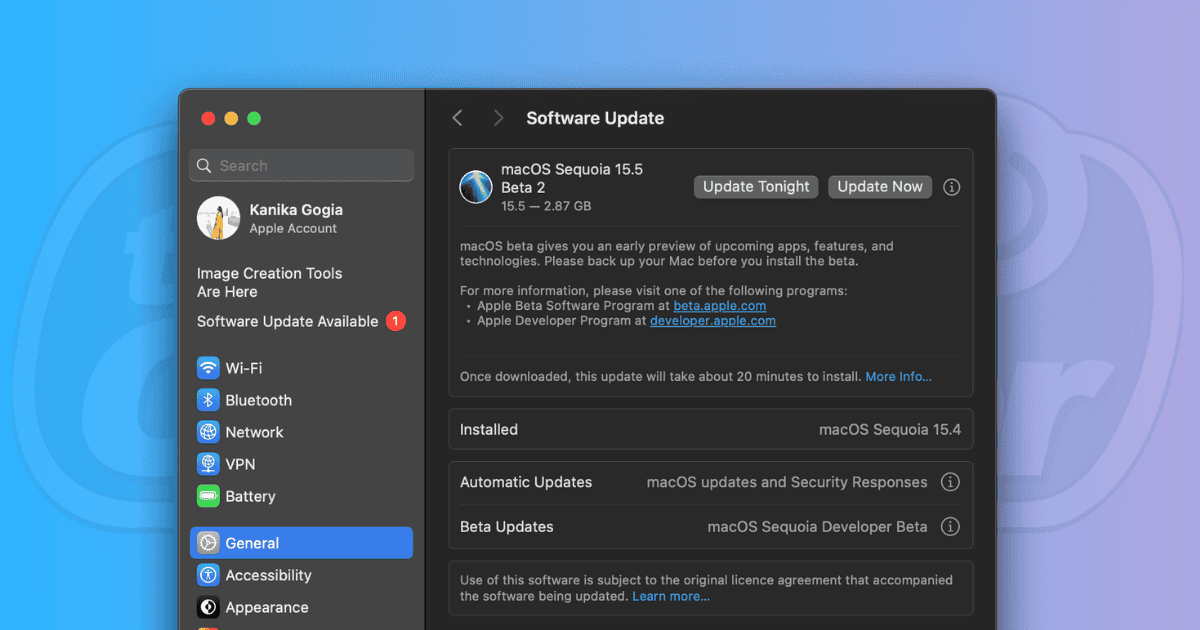Select the Appearance icon in sidebar

(x=208, y=607)
